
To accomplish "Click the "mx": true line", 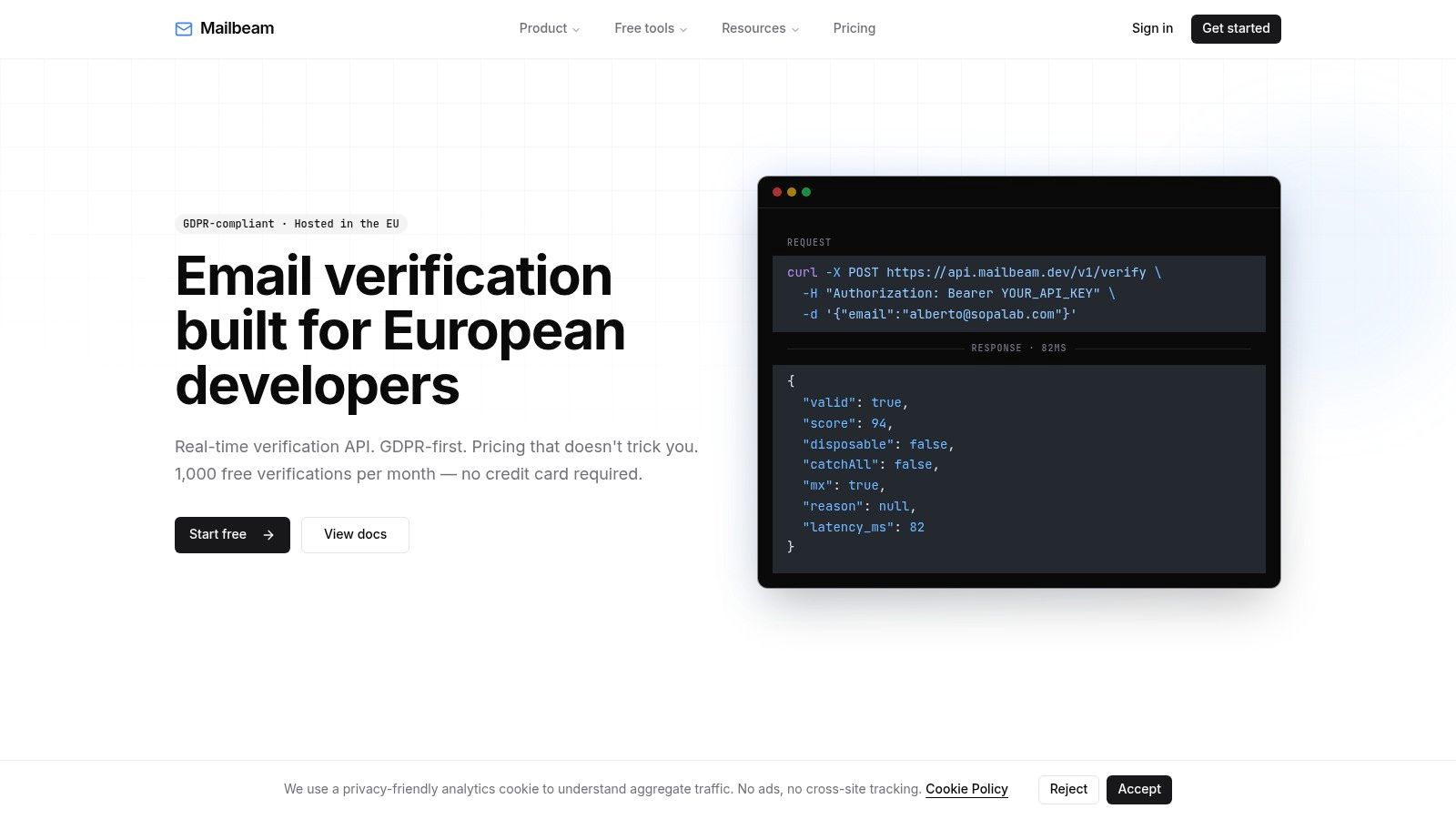I will pyautogui.click(x=844, y=485).
